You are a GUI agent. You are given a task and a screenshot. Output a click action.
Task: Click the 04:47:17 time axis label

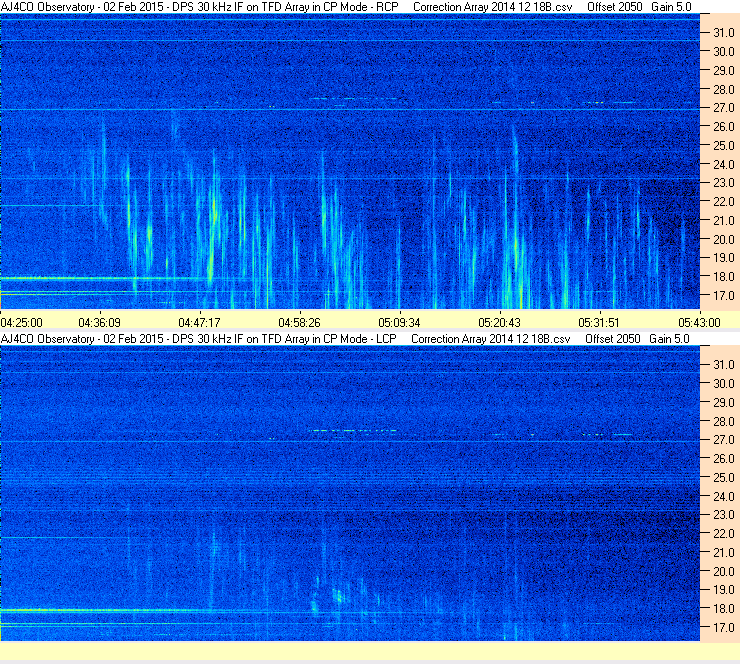pyautogui.click(x=200, y=323)
